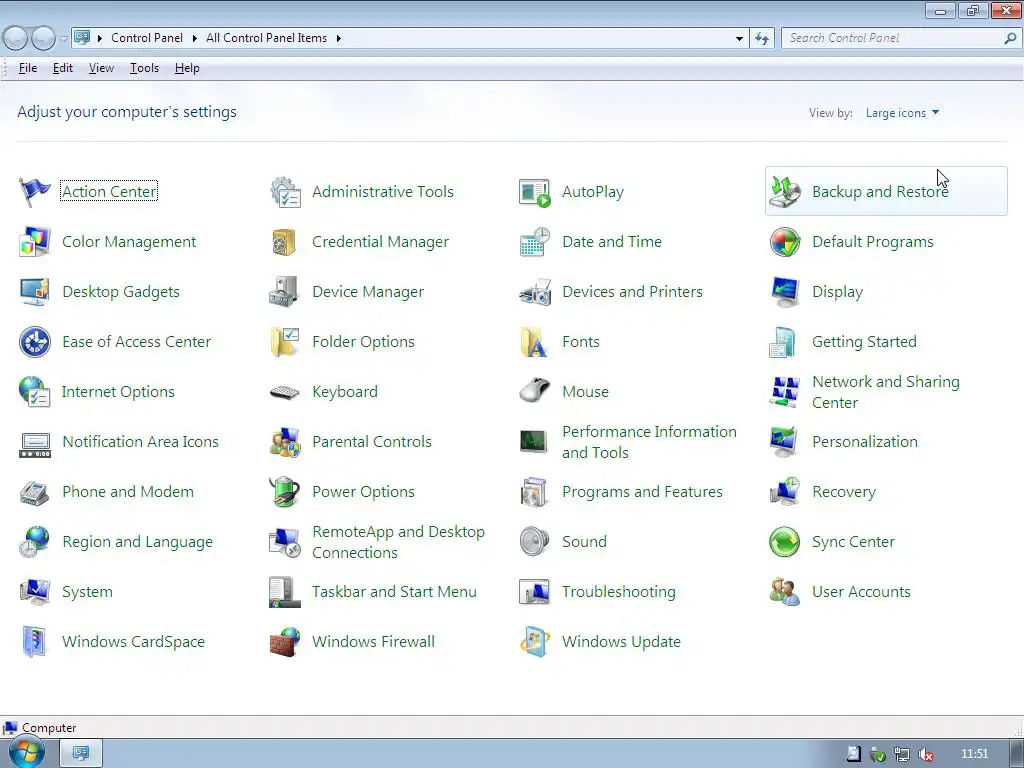Open the Tools menu
The width and height of the screenshot is (1024, 768).
pyautogui.click(x=144, y=68)
